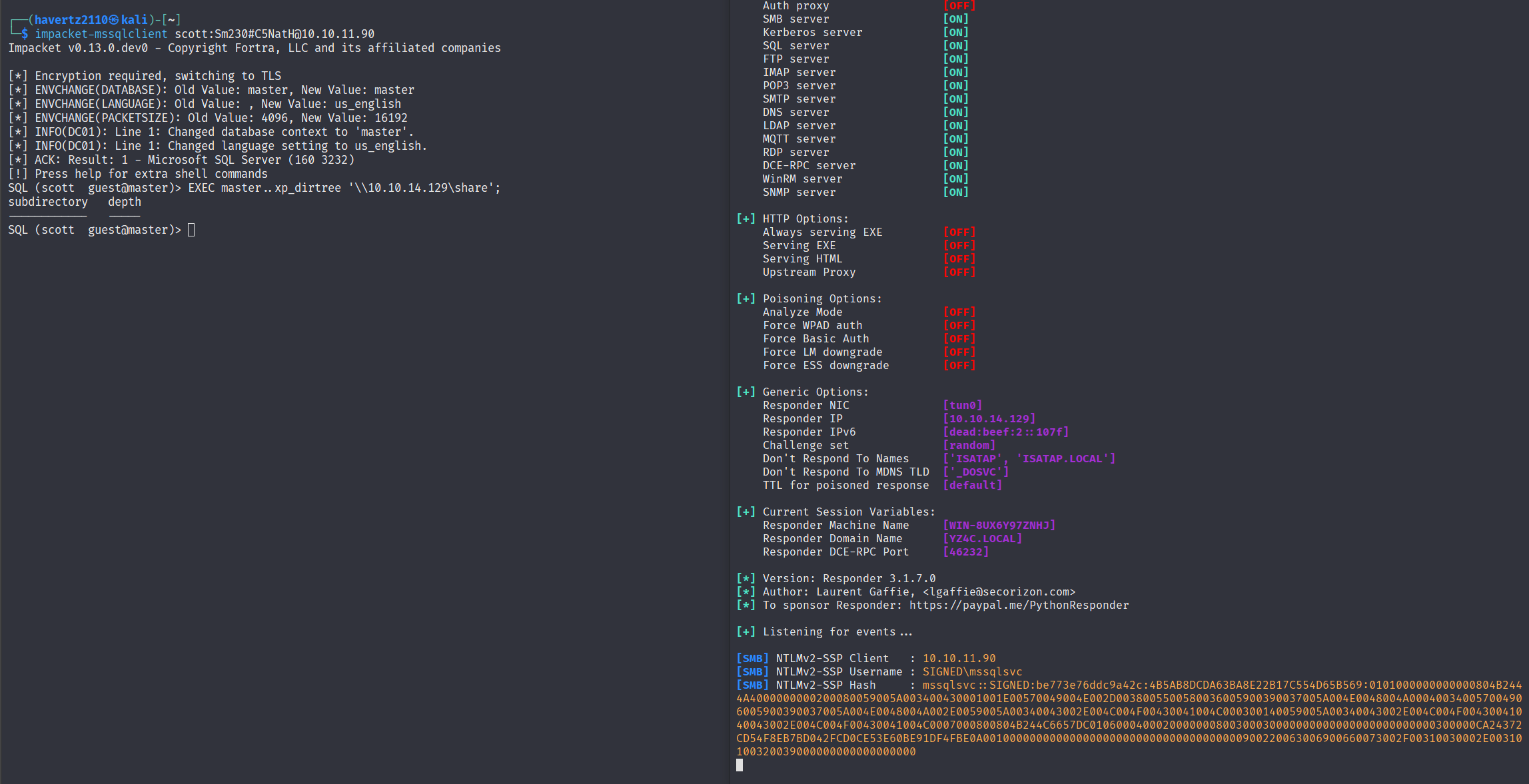The image size is (1529, 784).
Task: Click the [!] Press help marker
Action: pyautogui.click(x=18, y=174)
